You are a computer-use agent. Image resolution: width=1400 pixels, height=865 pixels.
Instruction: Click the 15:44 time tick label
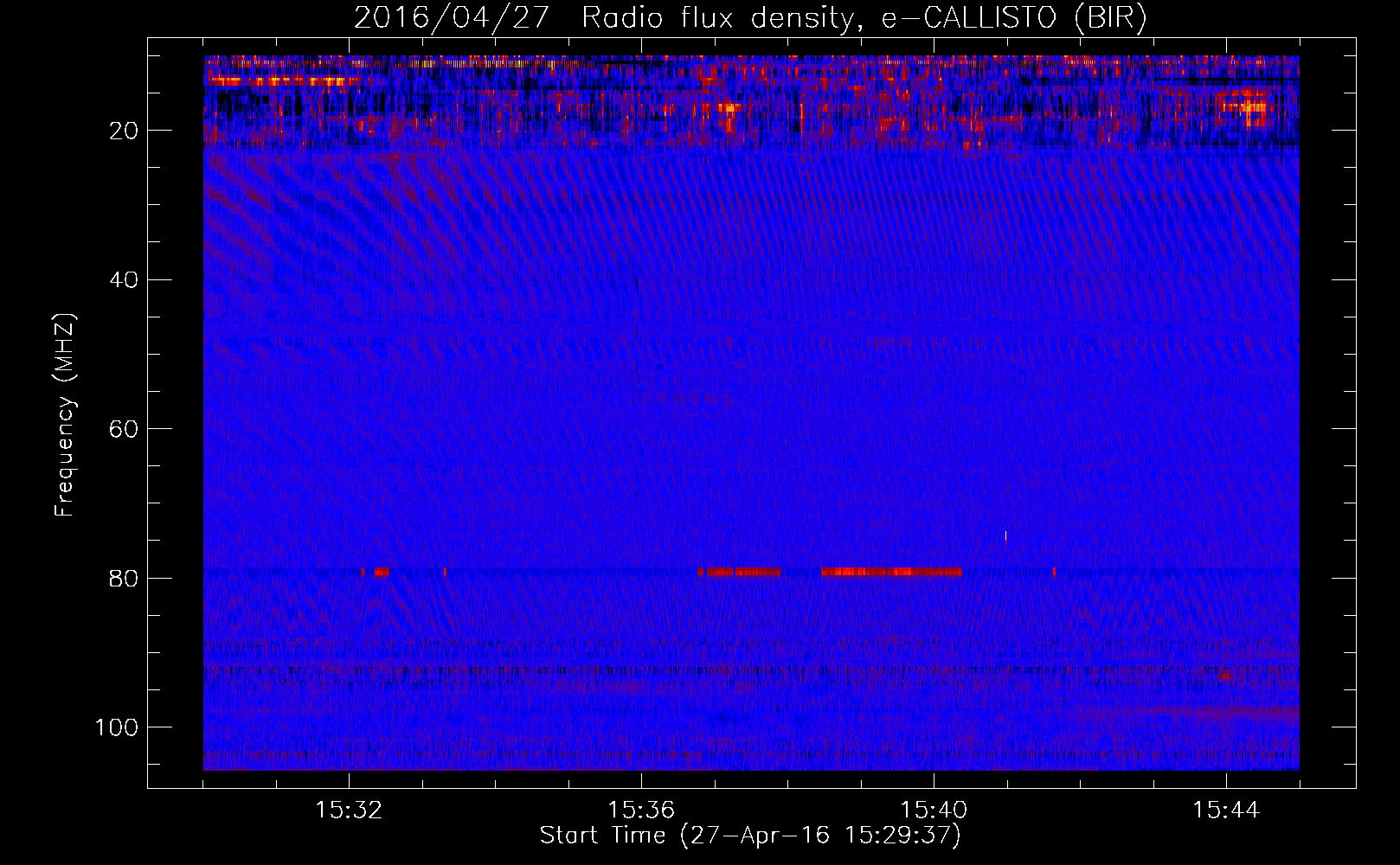click(x=1226, y=810)
